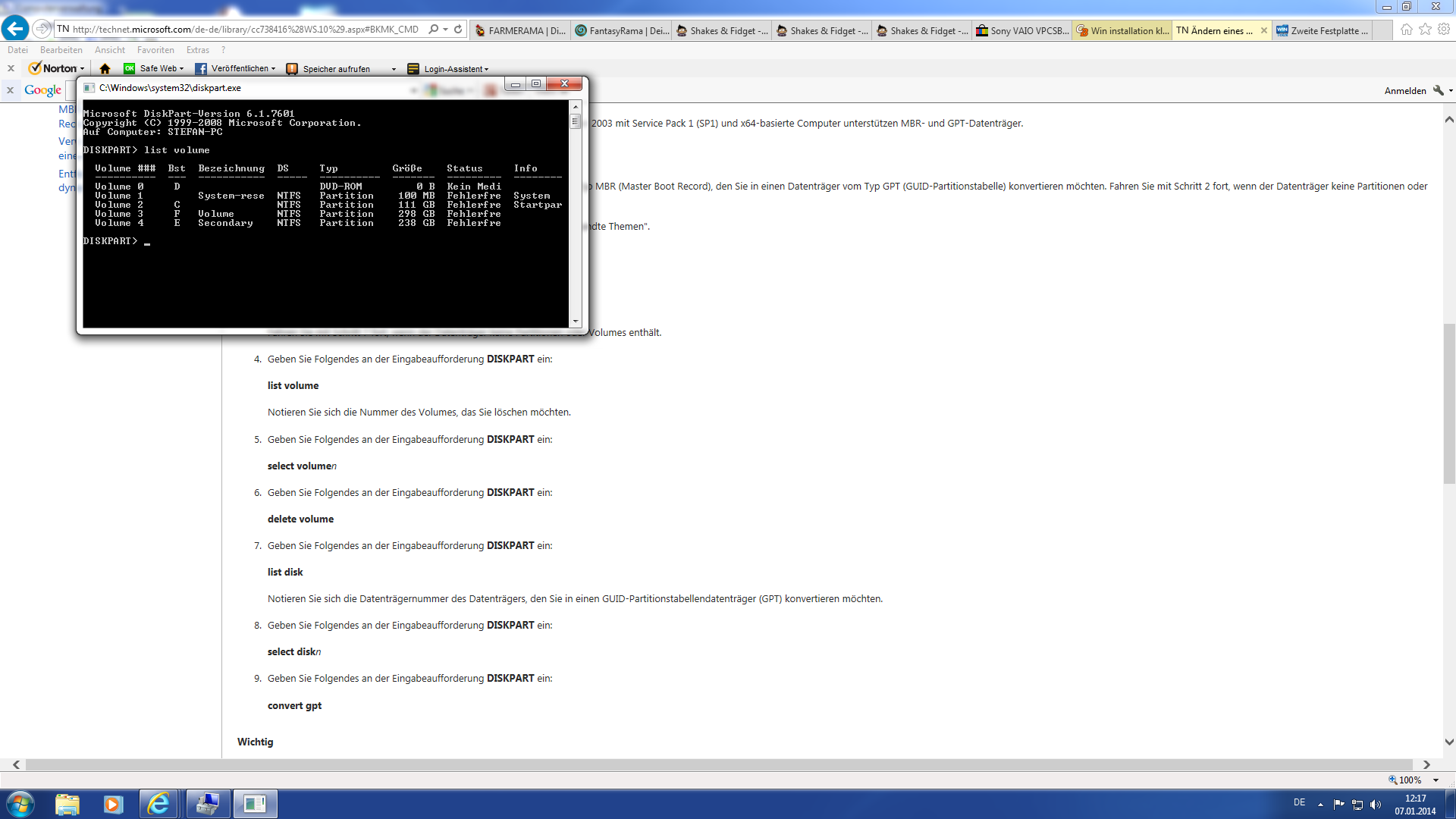Expand the Safe Web dropdown

pyautogui.click(x=181, y=69)
